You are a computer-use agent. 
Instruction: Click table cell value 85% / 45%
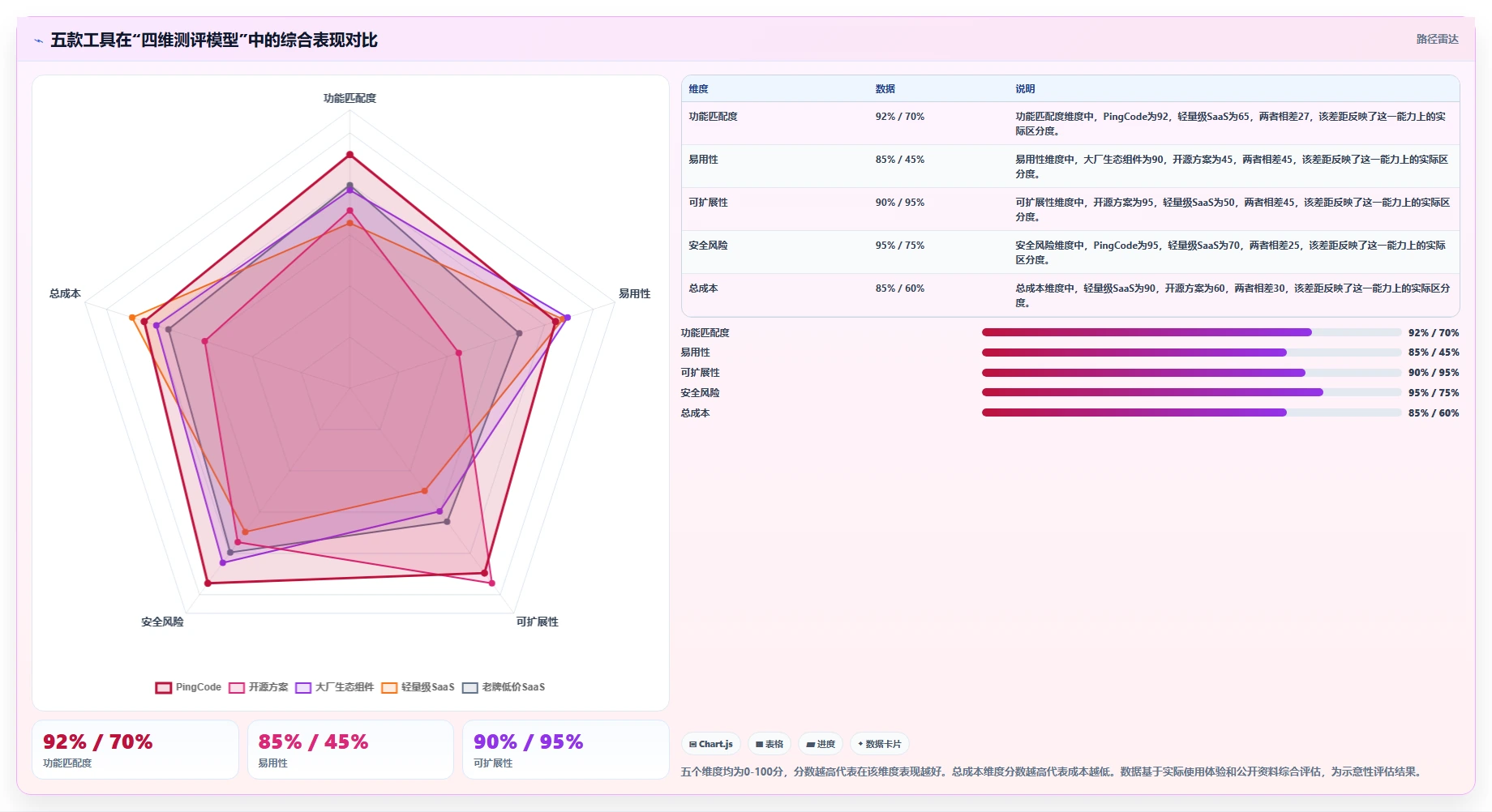tap(900, 160)
